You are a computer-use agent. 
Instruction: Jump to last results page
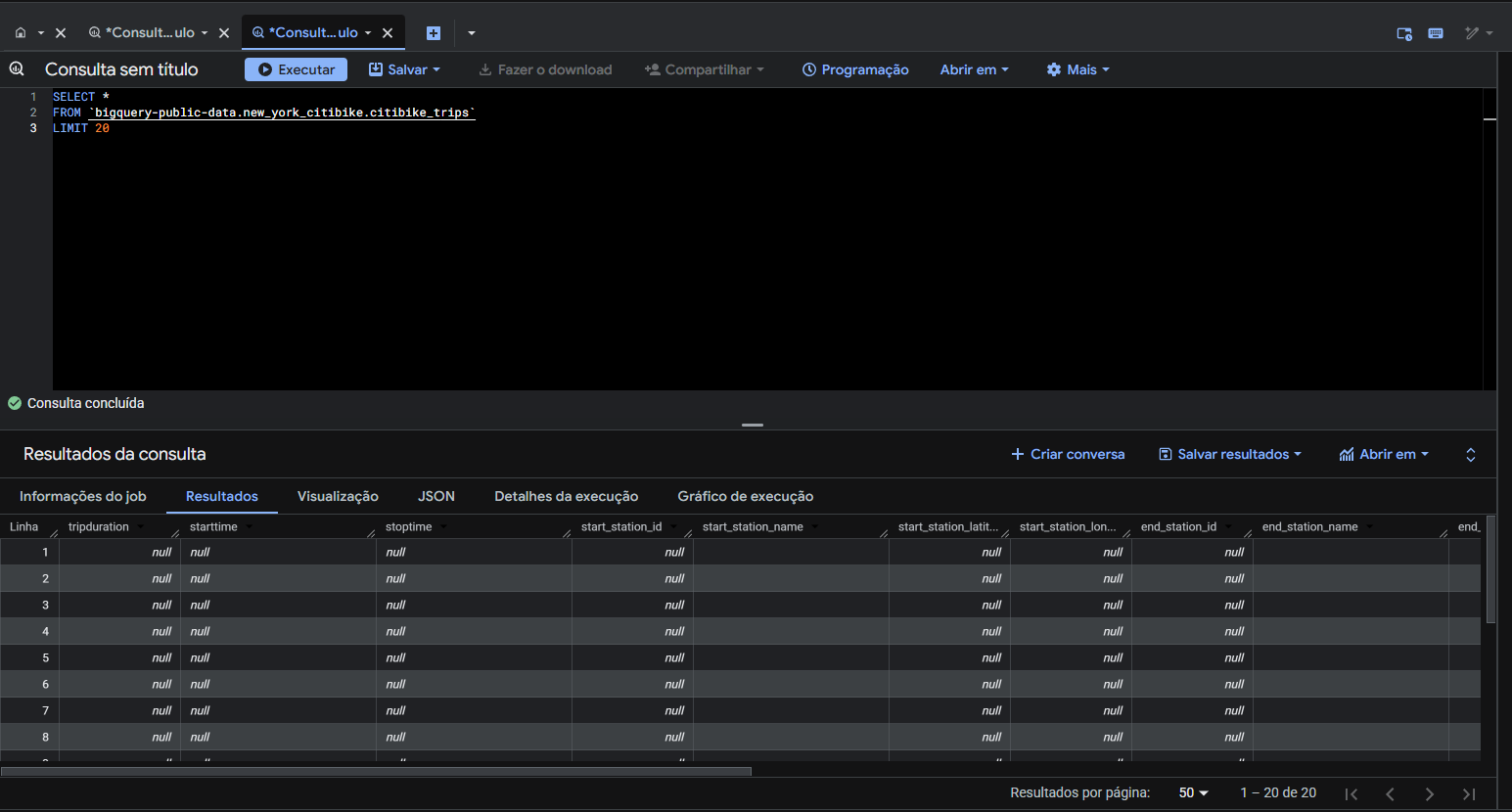1468,793
